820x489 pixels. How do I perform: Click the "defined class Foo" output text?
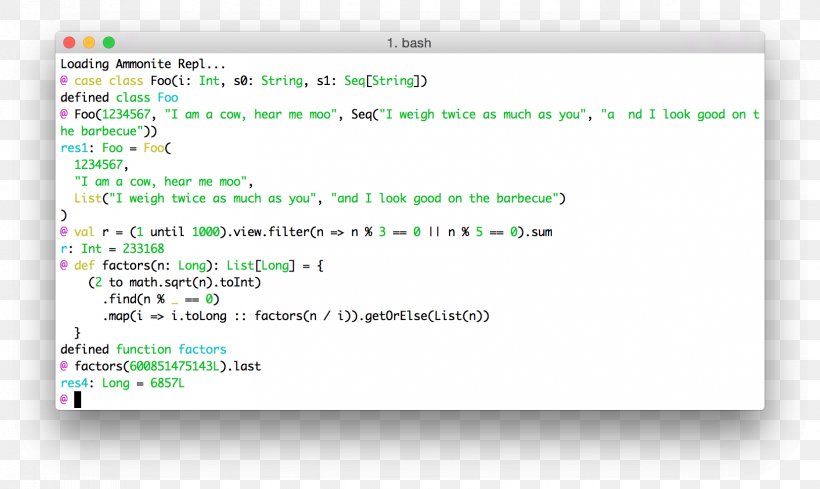pos(119,98)
